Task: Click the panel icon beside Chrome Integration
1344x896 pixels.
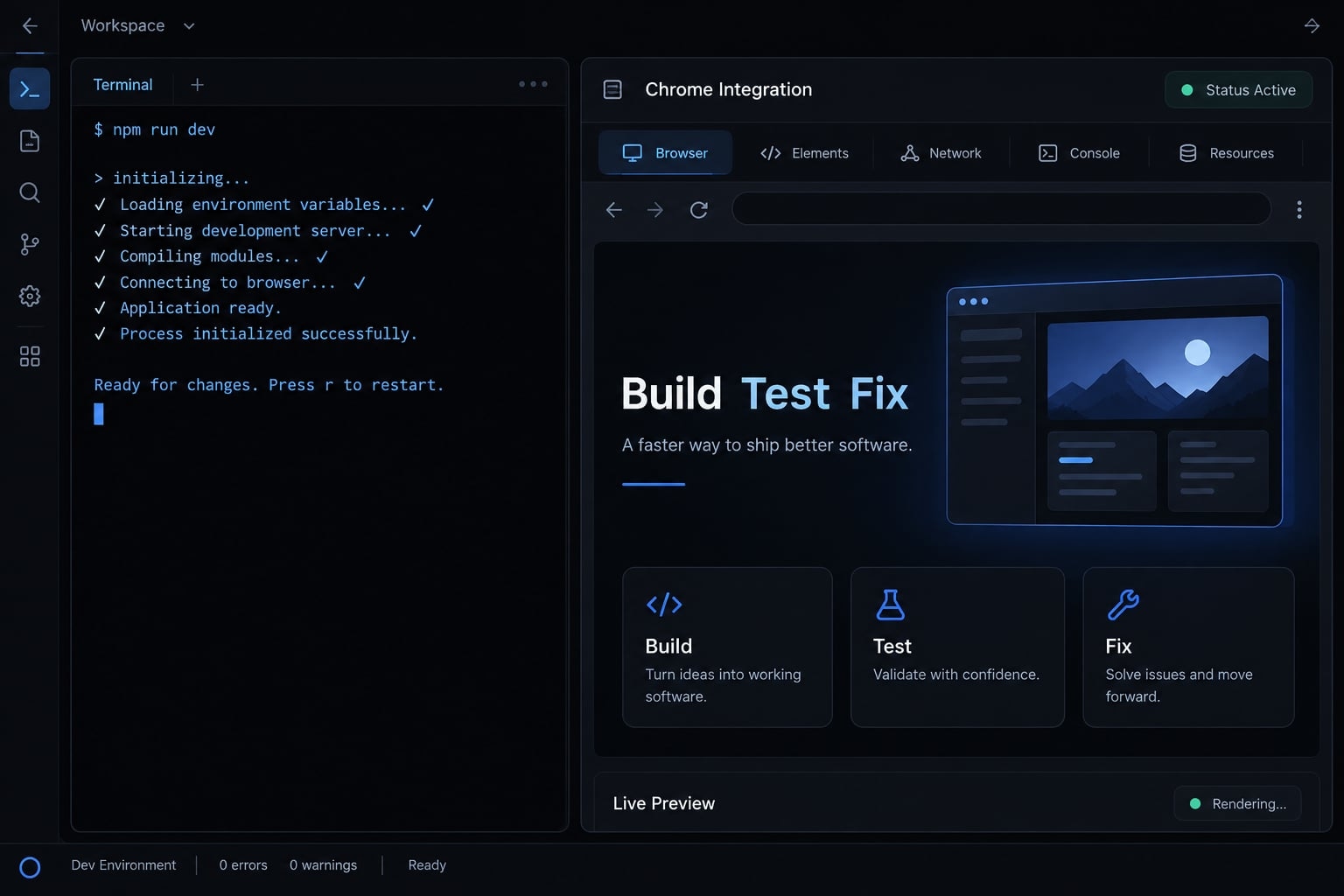Action: tap(612, 89)
